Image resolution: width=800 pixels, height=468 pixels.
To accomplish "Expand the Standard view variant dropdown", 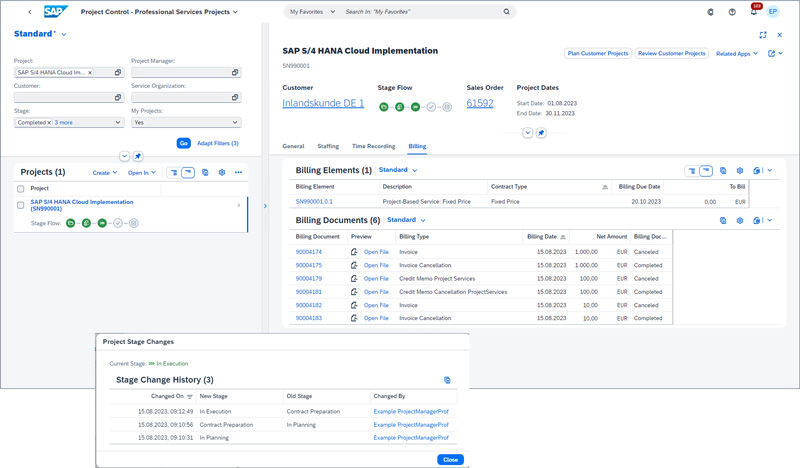I will [64, 35].
